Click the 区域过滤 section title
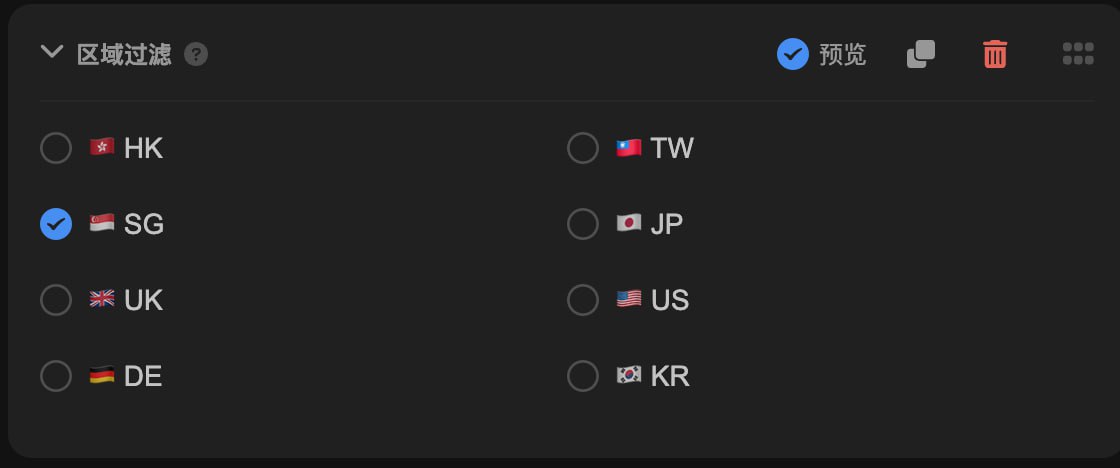This screenshot has width=1120, height=468. pyautogui.click(x=124, y=54)
